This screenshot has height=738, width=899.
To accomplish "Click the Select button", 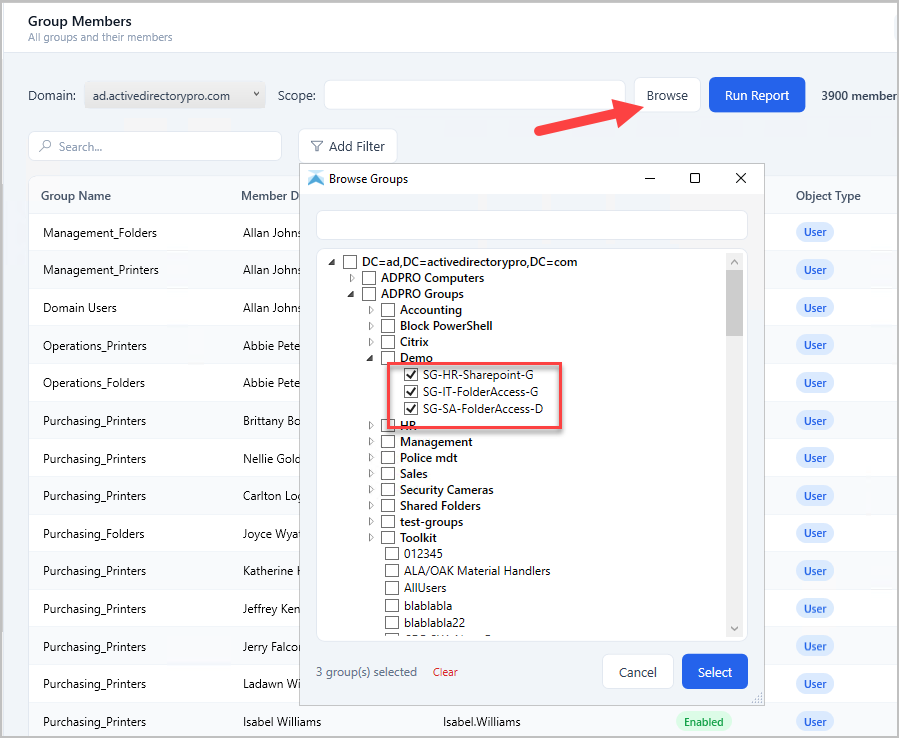I will [x=714, y=672].
